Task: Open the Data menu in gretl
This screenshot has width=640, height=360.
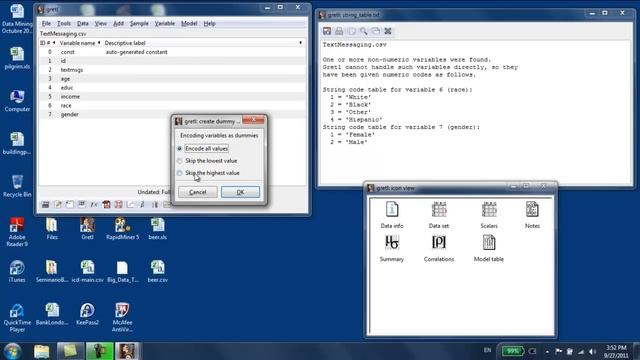Action: tap(82, 24)
